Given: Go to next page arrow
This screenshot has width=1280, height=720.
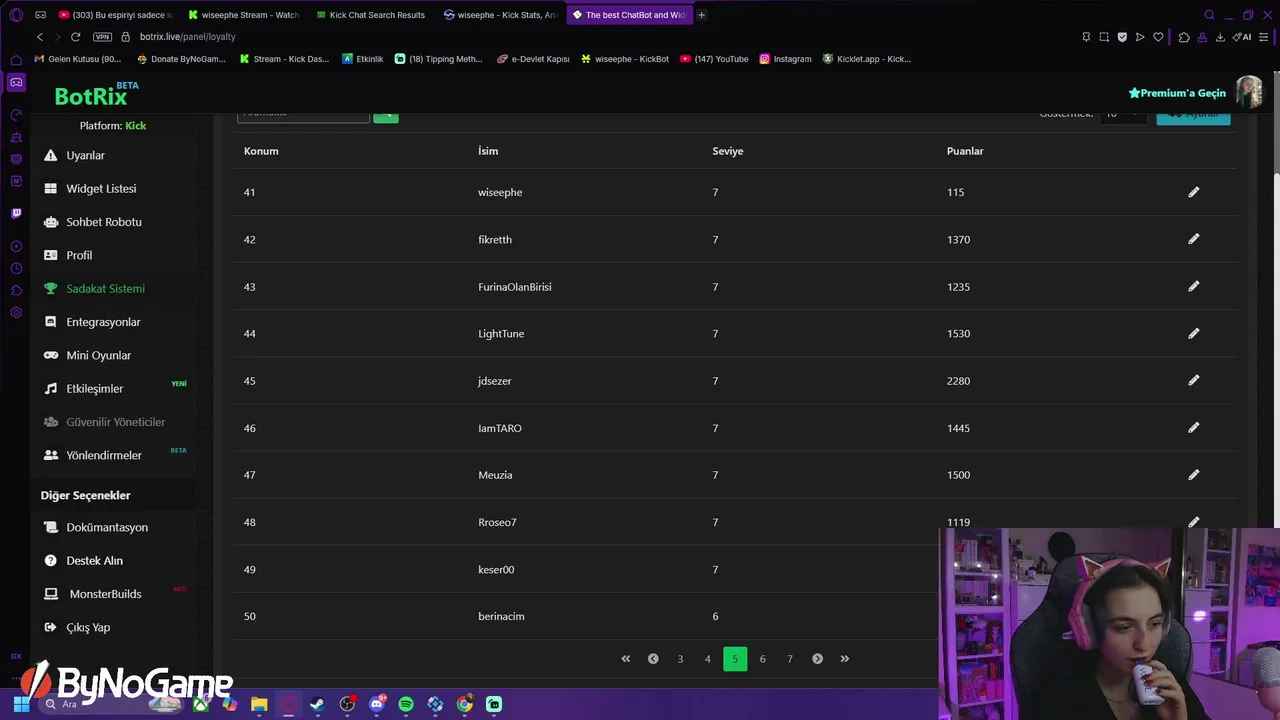Looking at the screenshot, I should 817,659.
